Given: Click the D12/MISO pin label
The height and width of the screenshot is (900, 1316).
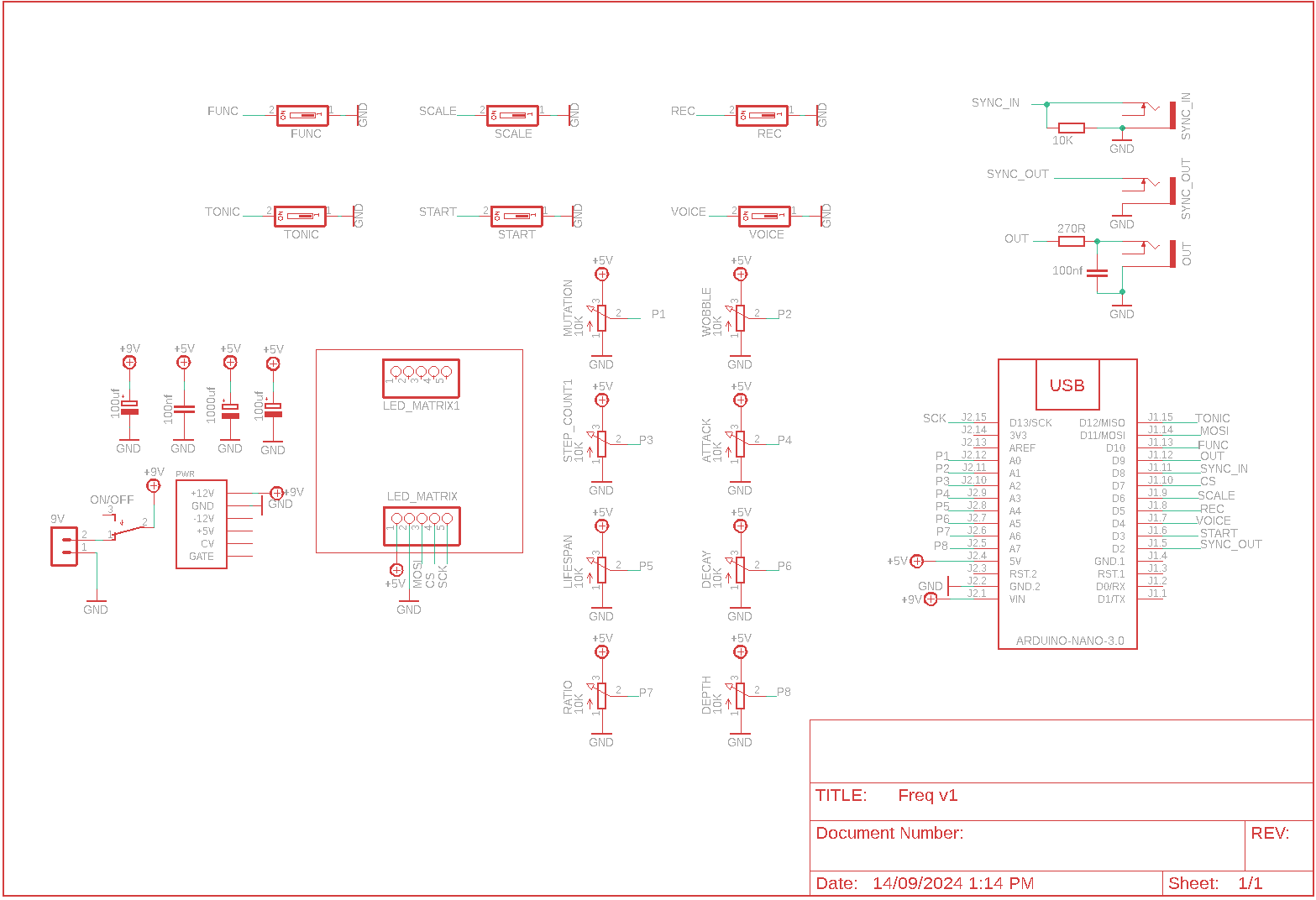Looking at the screenshot, I should [x=1102, y=423].
